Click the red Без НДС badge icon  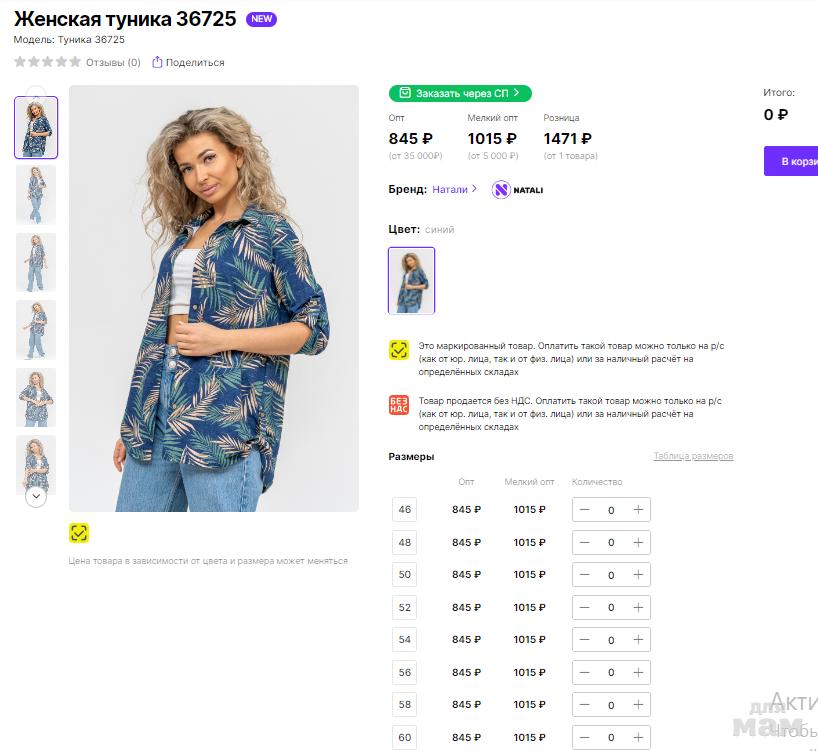point(399,405)
